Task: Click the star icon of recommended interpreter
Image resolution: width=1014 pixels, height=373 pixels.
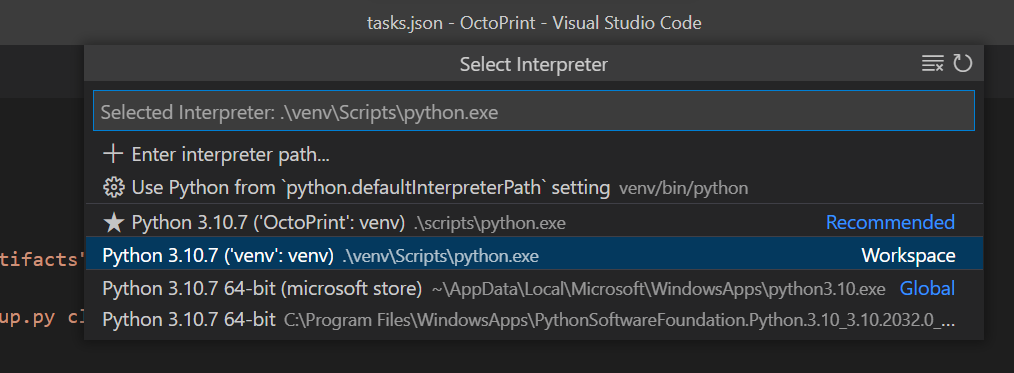Action: coord(113,223)
